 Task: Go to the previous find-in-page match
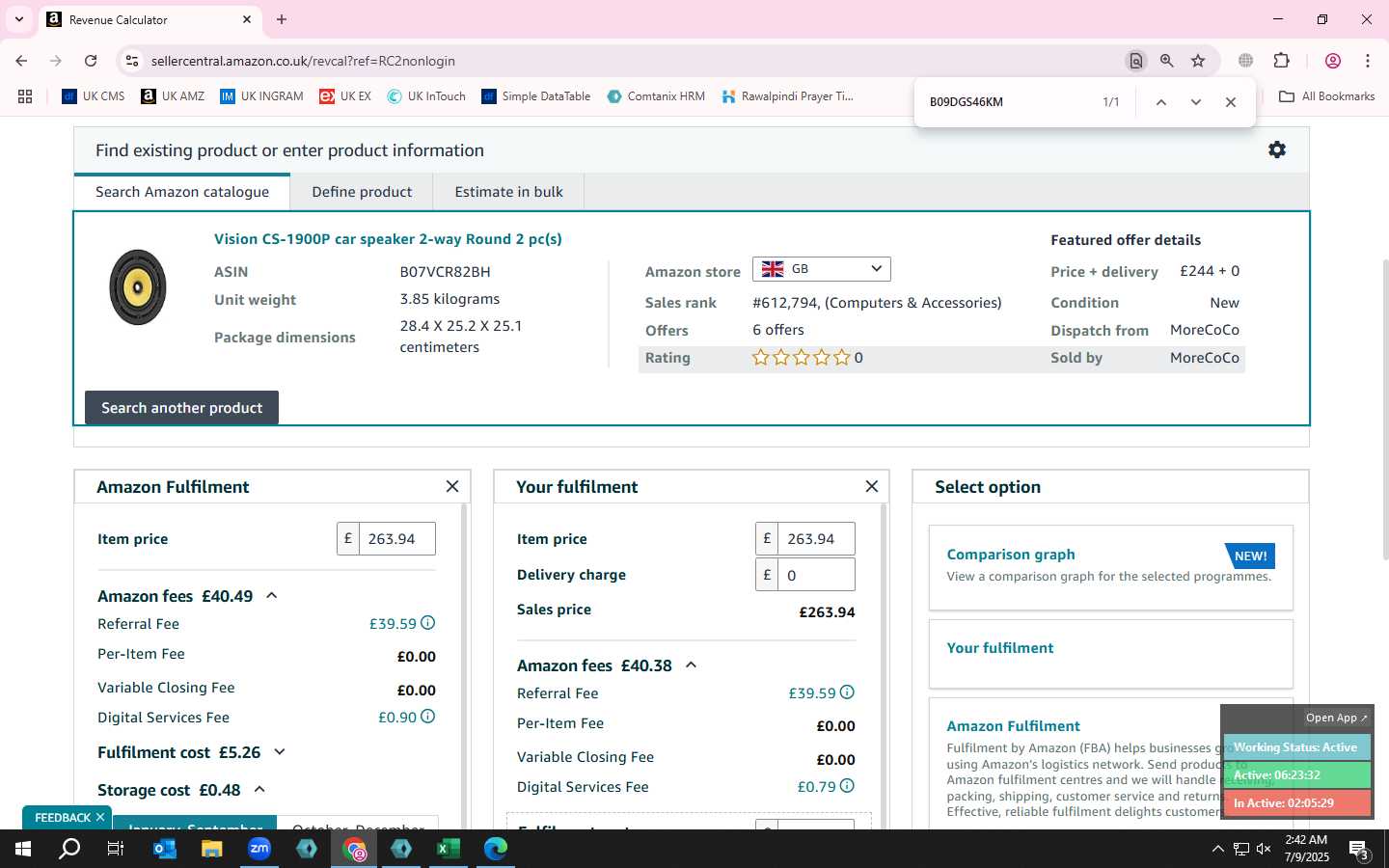coord(1161,102)
